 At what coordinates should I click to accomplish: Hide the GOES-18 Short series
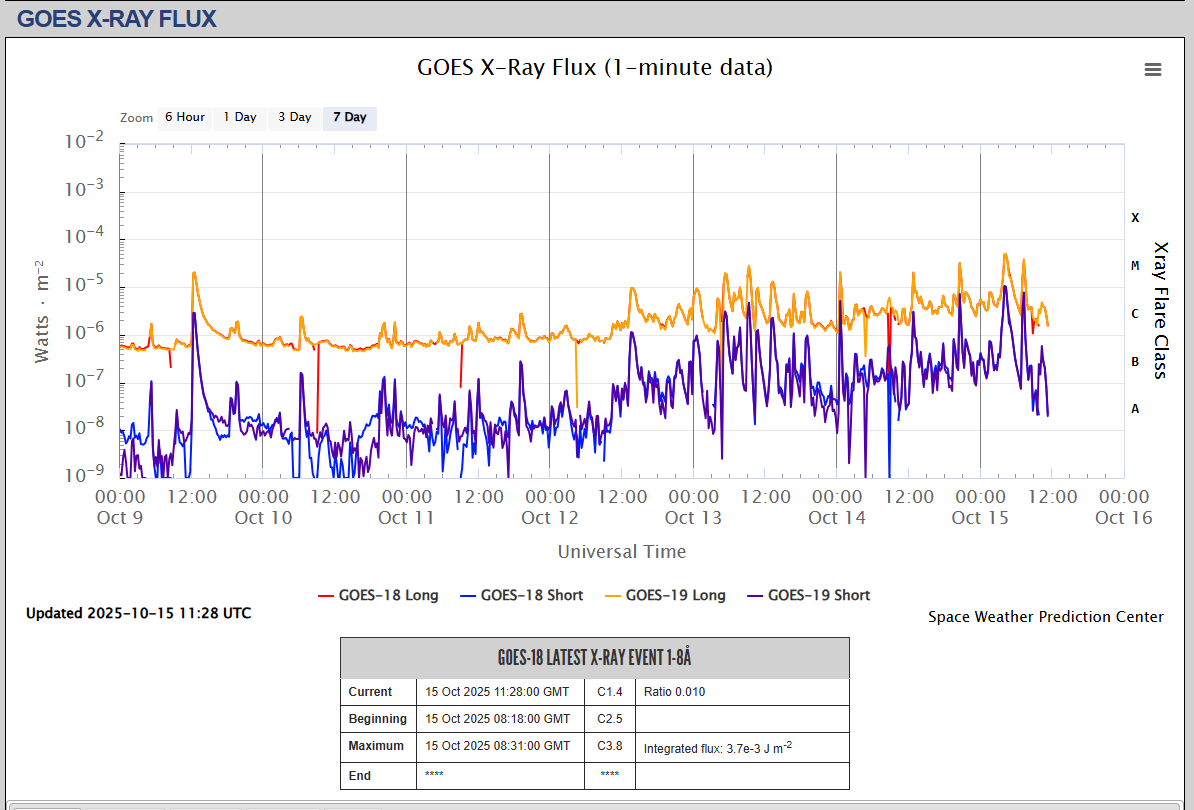[531, 595]
